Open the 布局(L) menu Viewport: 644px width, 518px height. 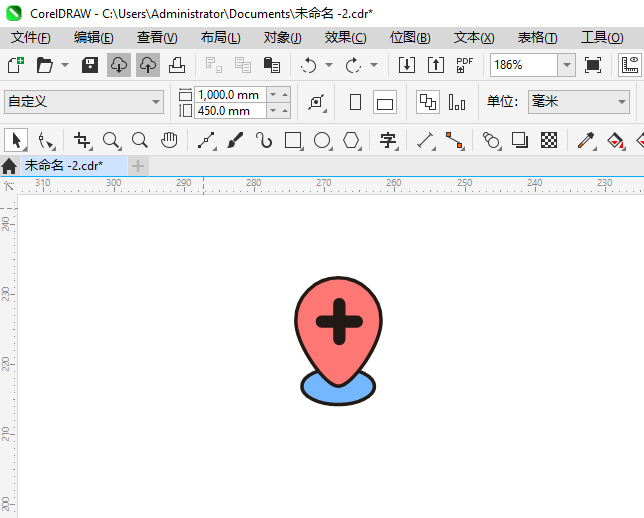click(221, 38)
